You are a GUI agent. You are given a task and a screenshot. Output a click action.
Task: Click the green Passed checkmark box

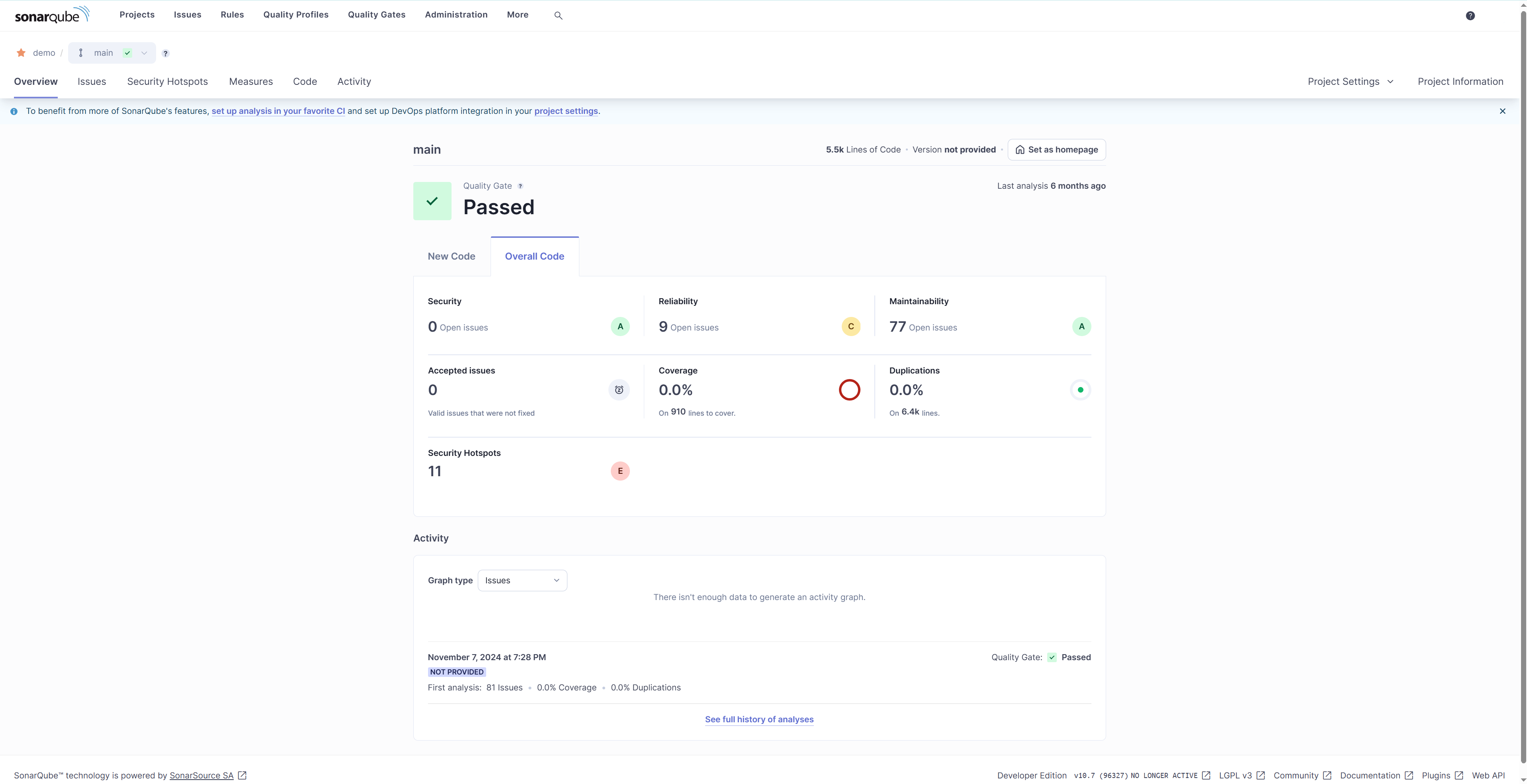(432, 201)
